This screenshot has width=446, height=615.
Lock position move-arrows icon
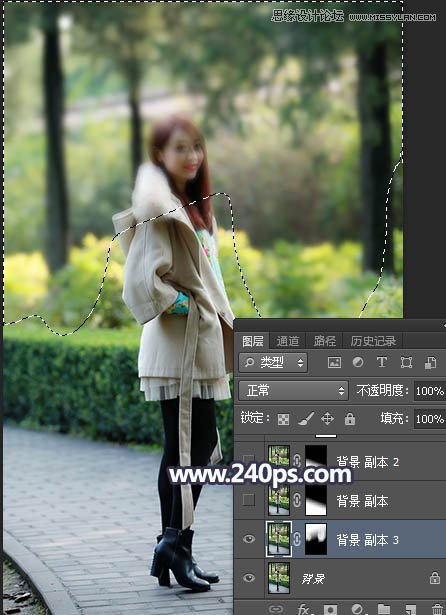point(327,419)
